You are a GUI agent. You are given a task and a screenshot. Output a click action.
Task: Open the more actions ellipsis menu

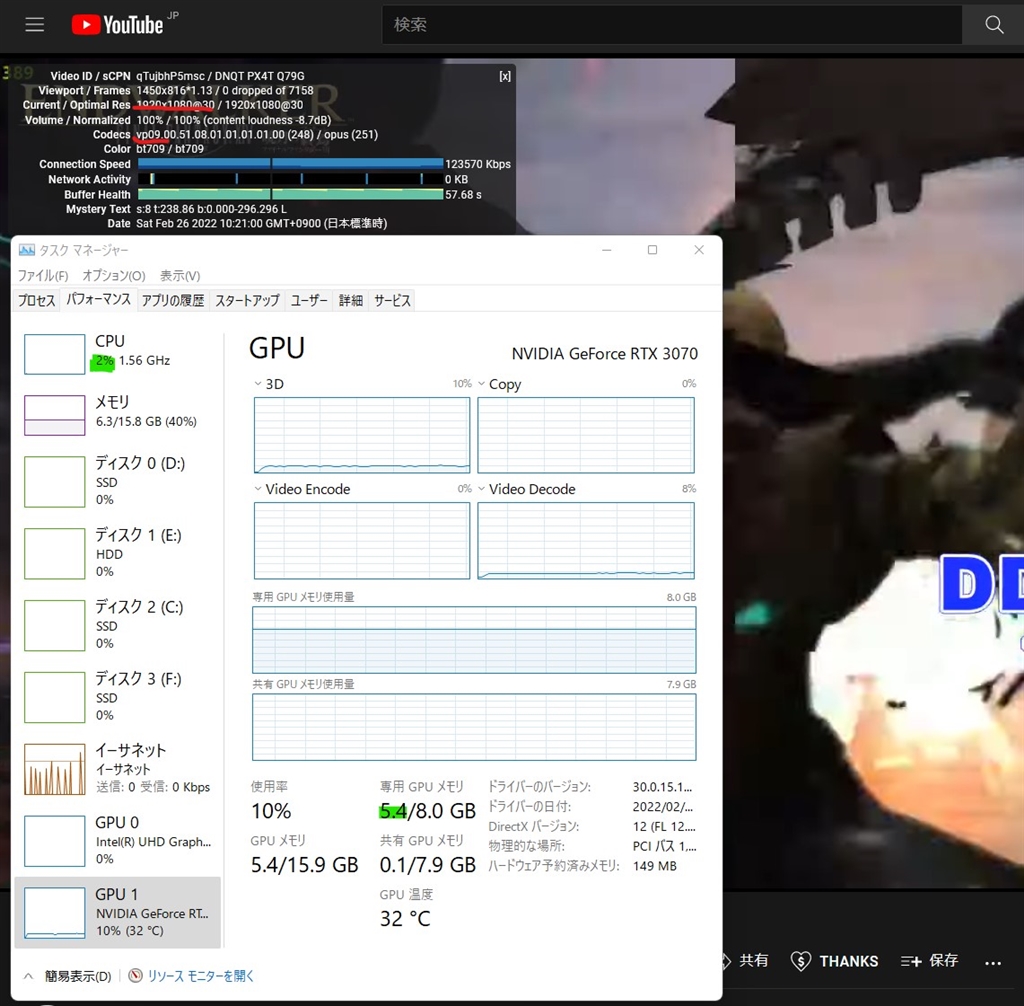pyautogui.click(x=993, y=962)
